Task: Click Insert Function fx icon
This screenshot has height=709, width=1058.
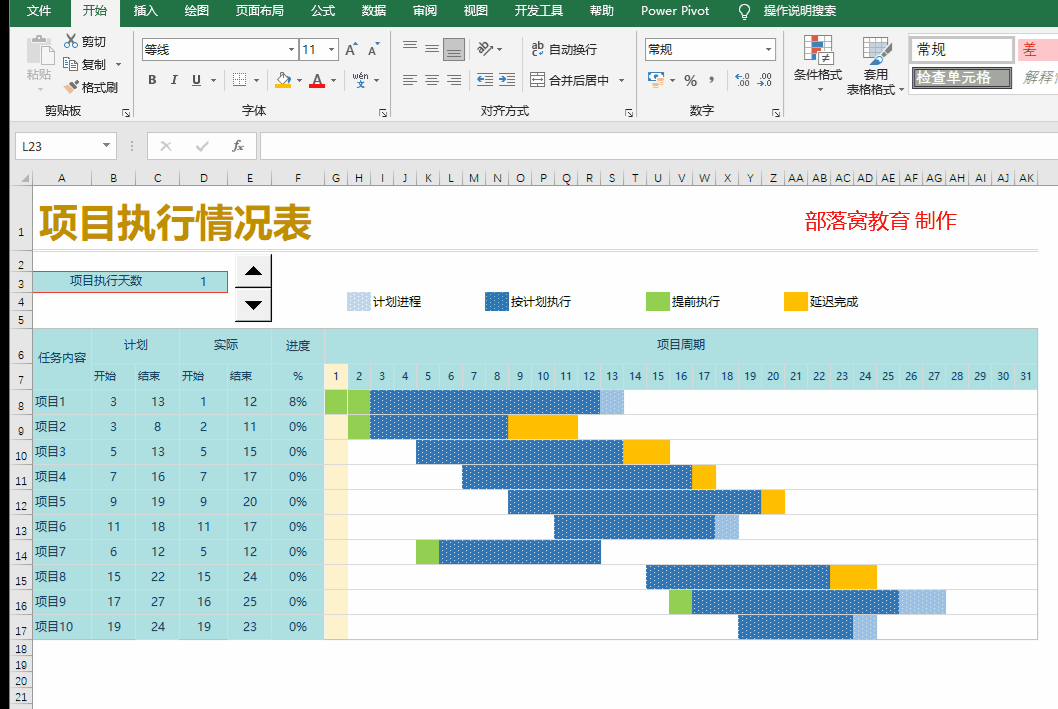Action: [238, 146]
